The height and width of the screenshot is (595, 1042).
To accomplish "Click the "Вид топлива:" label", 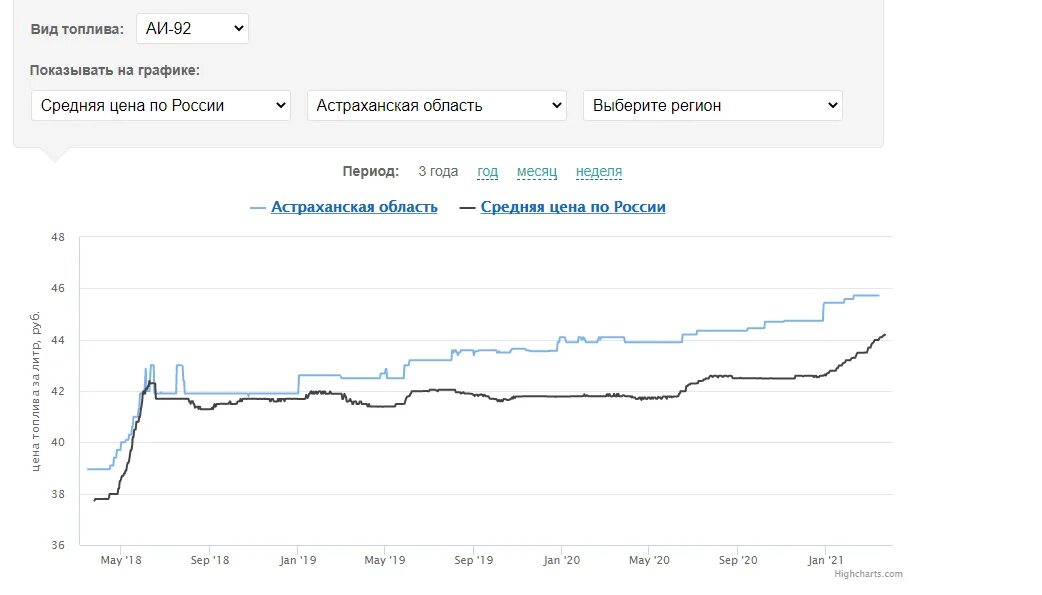I will [77, 29].
